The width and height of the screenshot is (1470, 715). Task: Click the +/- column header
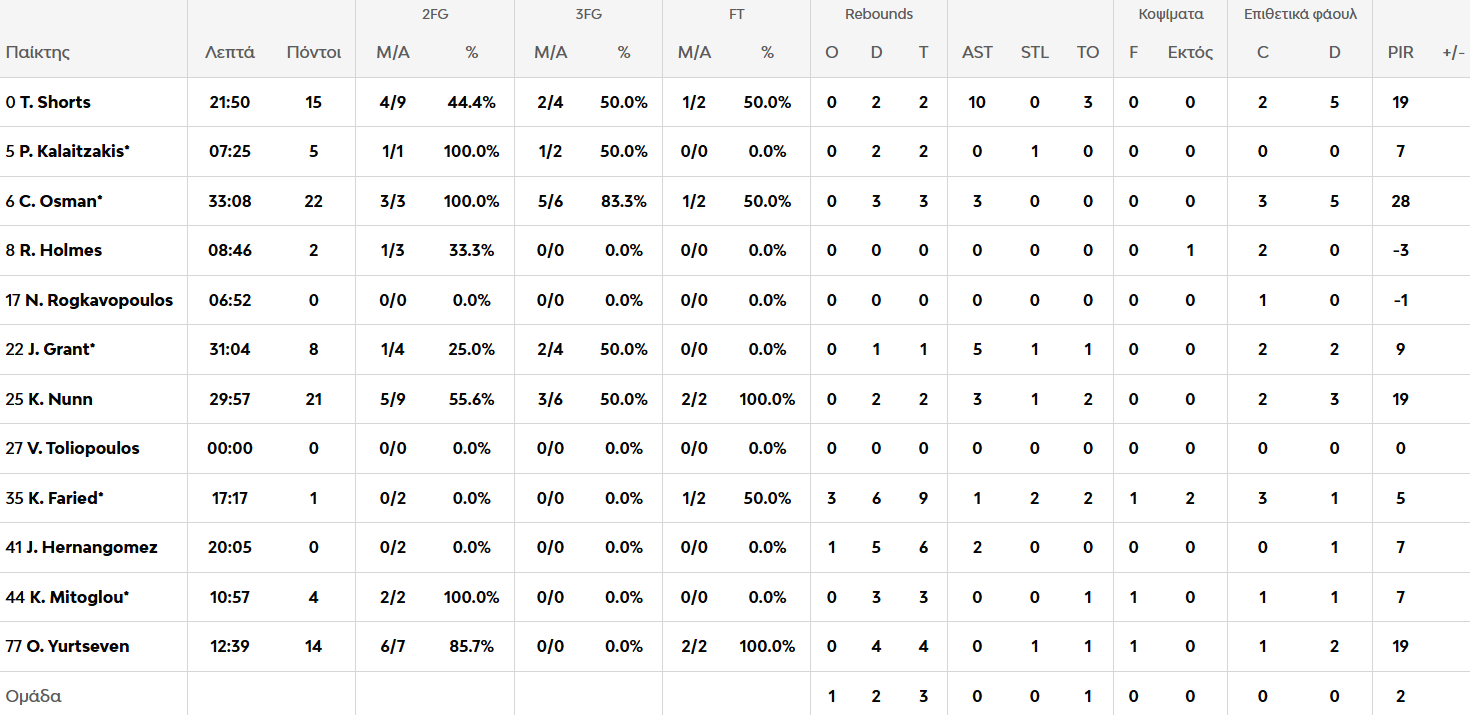[x=1453, y=52]
